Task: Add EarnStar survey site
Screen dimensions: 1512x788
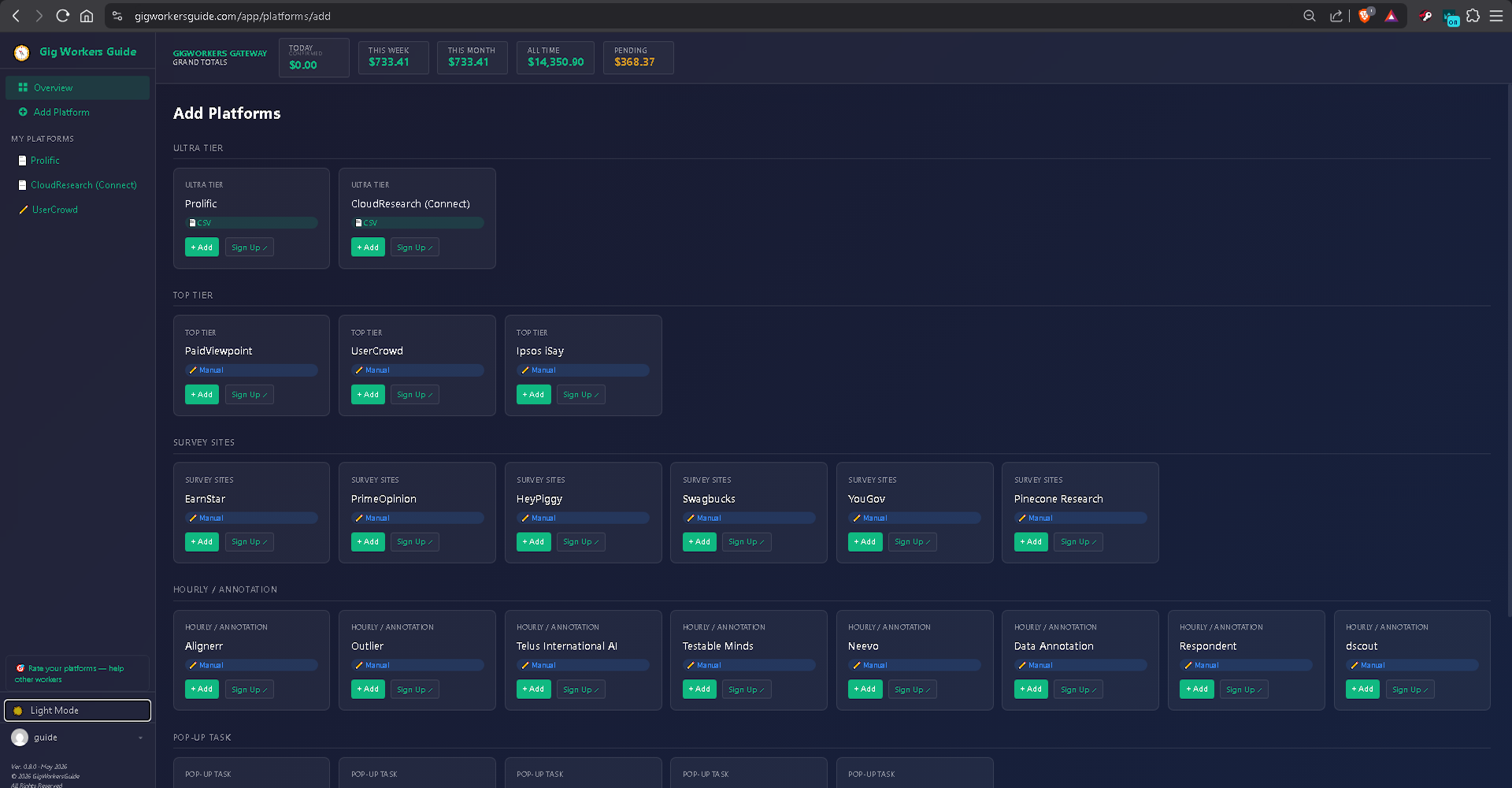Action: (202, 542)
